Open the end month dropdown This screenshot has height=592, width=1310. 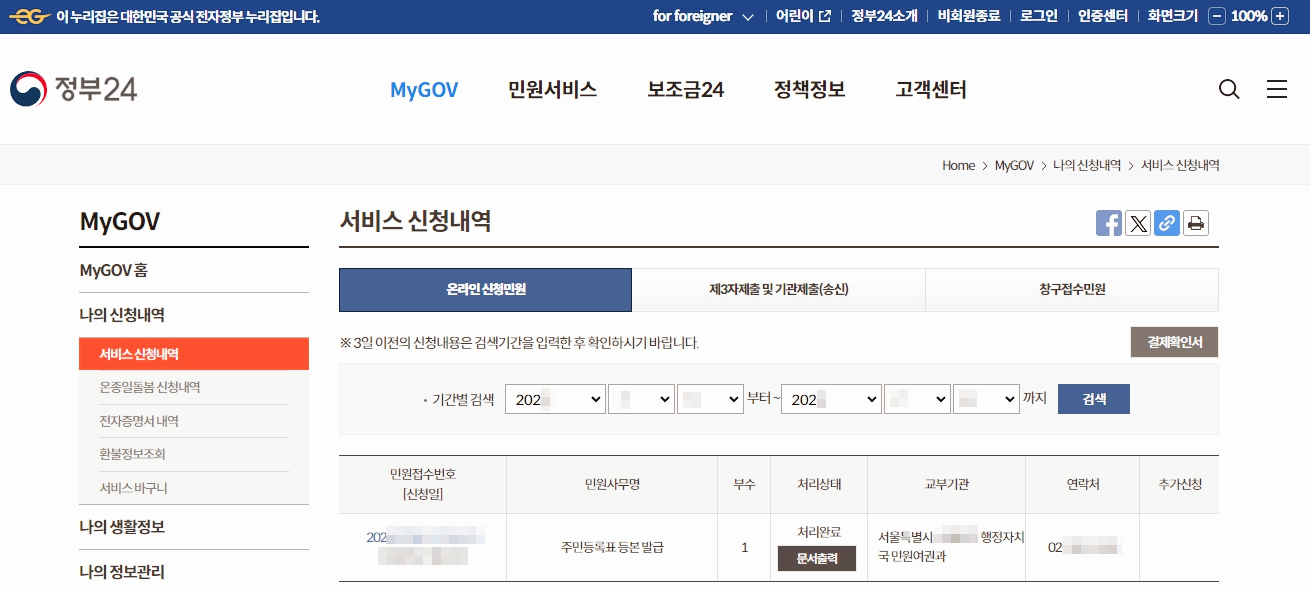917,399
